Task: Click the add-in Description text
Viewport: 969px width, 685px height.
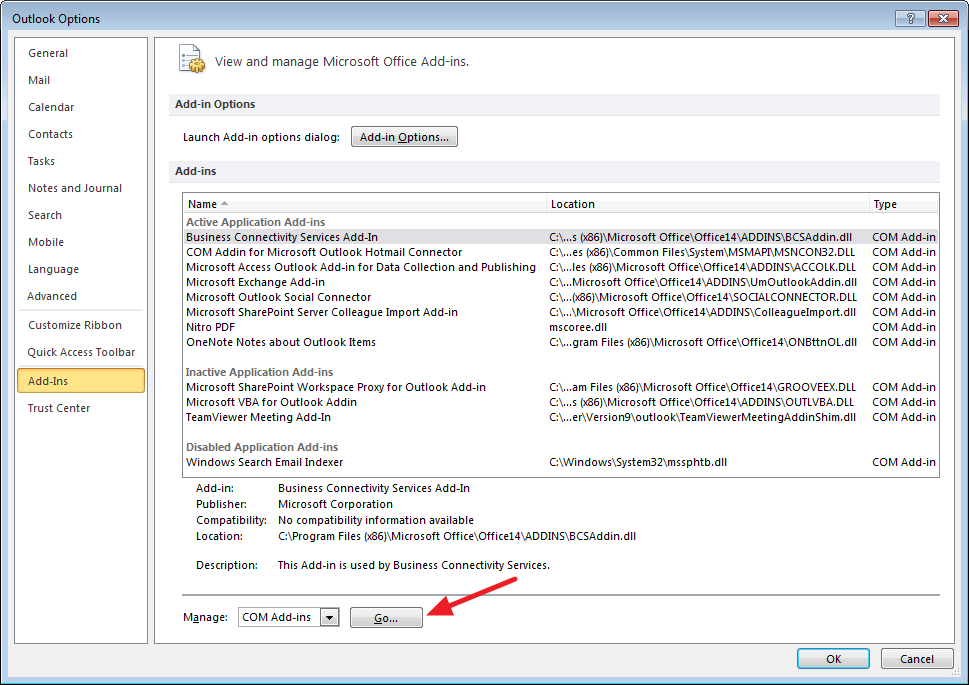Action: pos(413,565)
